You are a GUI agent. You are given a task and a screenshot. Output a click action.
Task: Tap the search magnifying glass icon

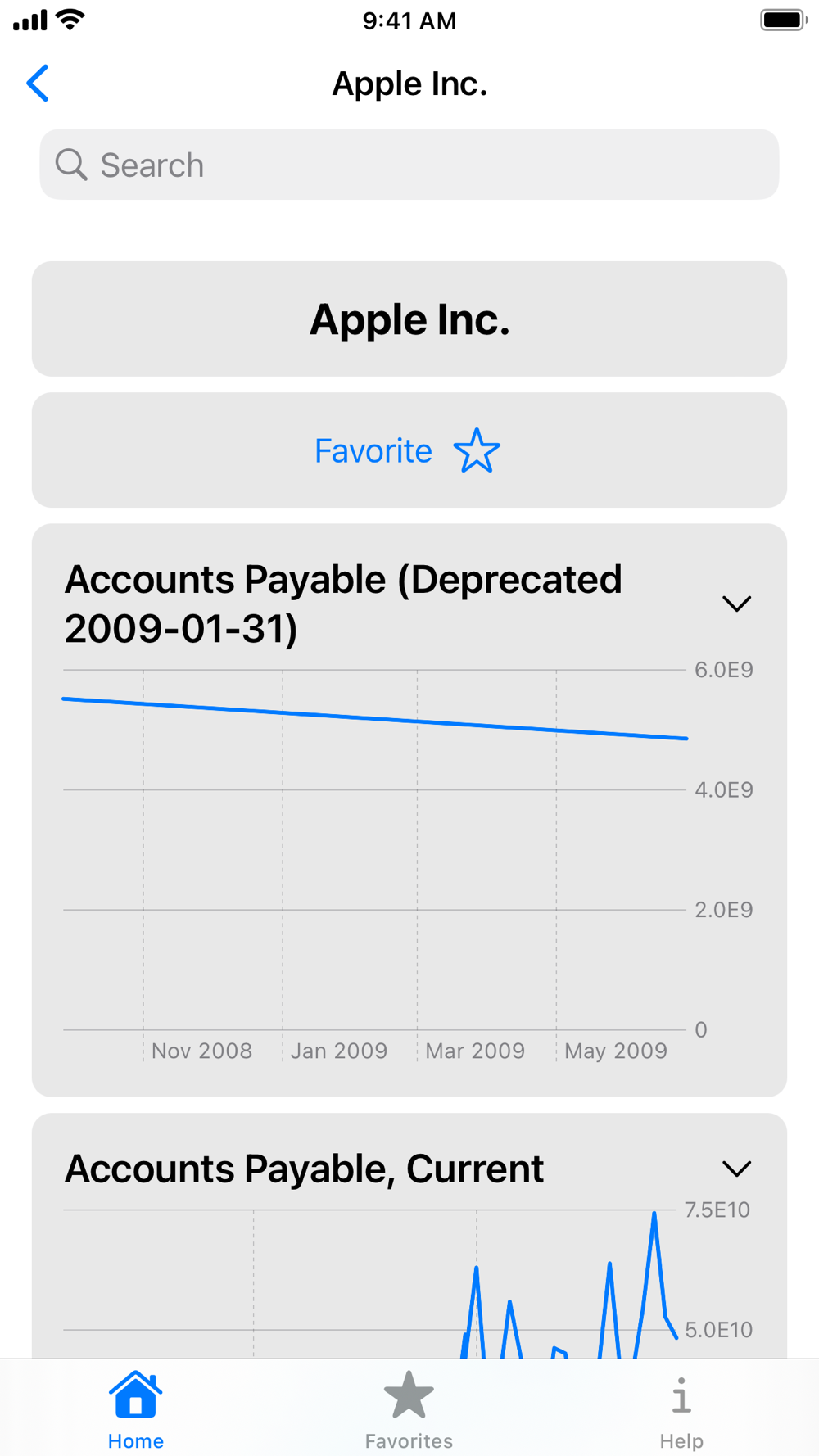tap(71, 165)
